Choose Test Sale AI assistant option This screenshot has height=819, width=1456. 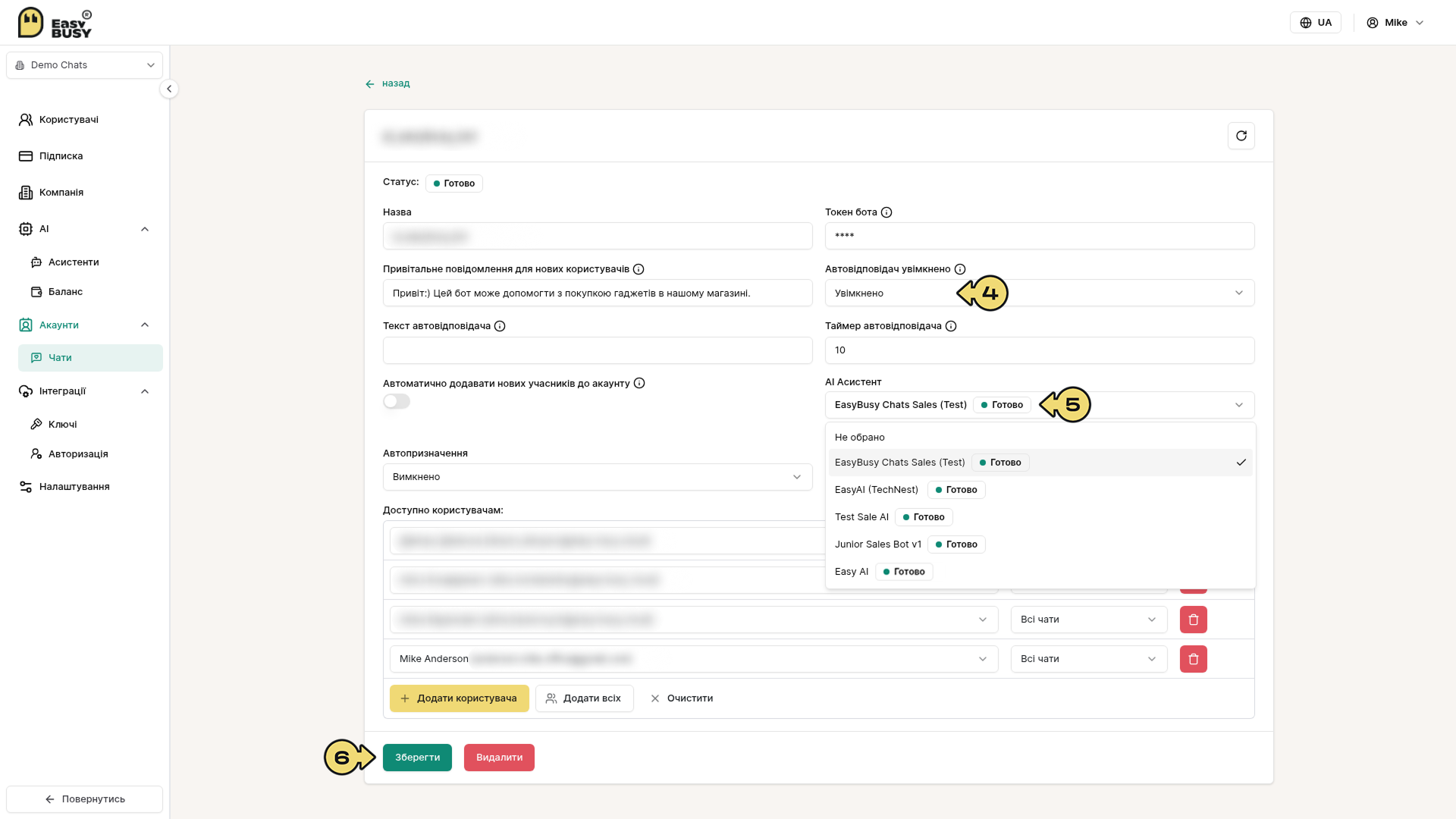tap(1039, 517)
